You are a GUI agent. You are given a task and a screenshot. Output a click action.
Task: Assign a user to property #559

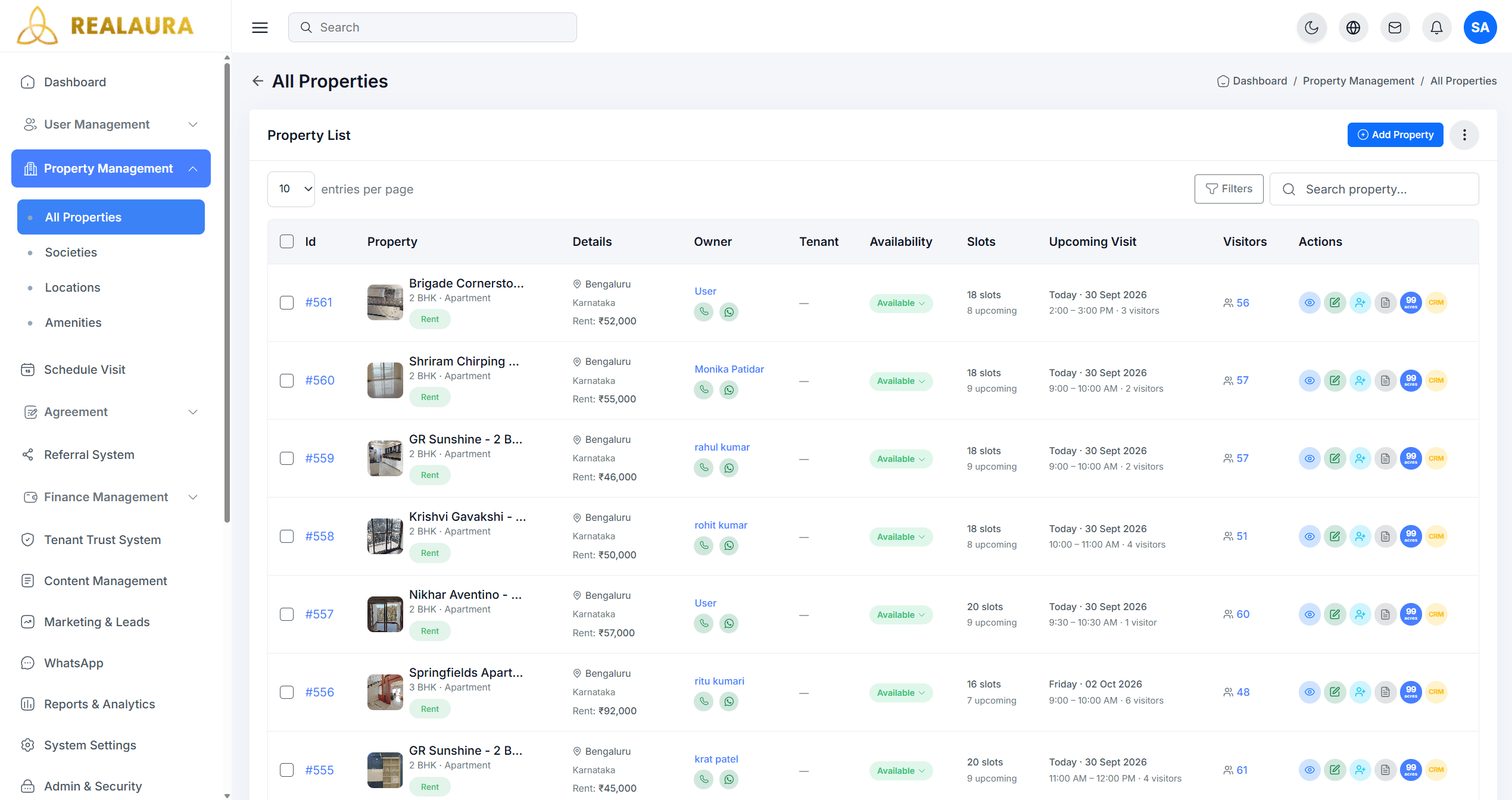(x=1360, y=458)
